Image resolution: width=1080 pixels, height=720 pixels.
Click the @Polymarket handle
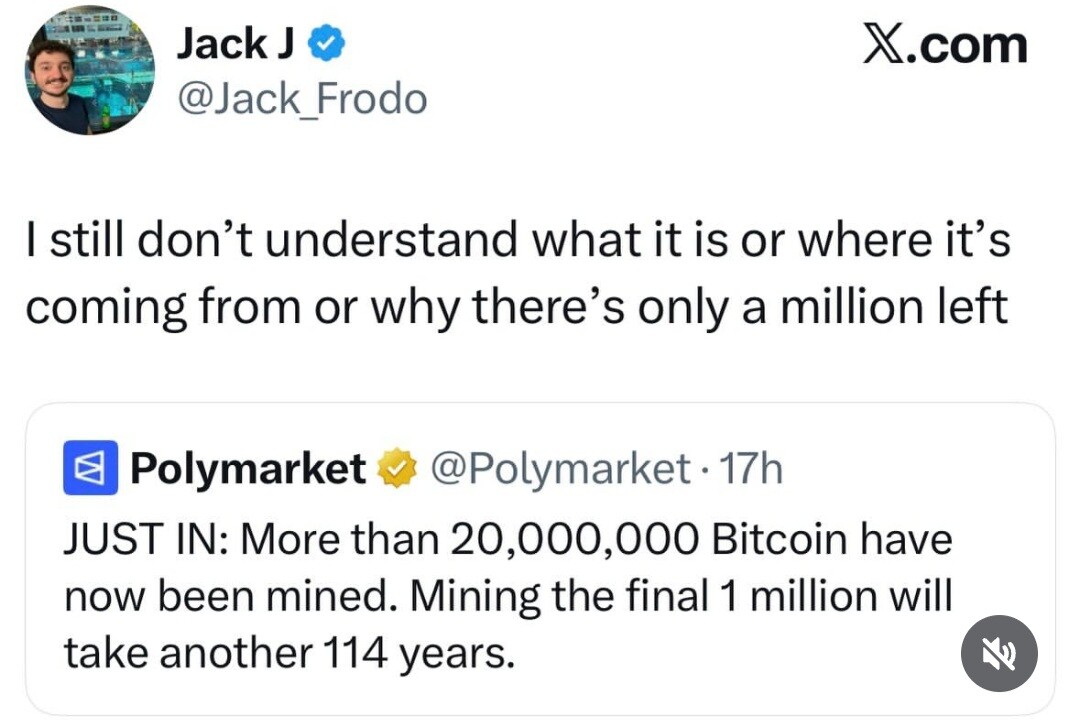pos(559,468)
